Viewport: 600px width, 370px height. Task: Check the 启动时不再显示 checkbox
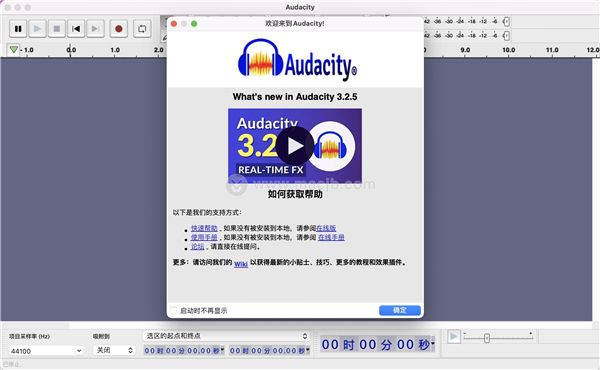pos(174,310)
